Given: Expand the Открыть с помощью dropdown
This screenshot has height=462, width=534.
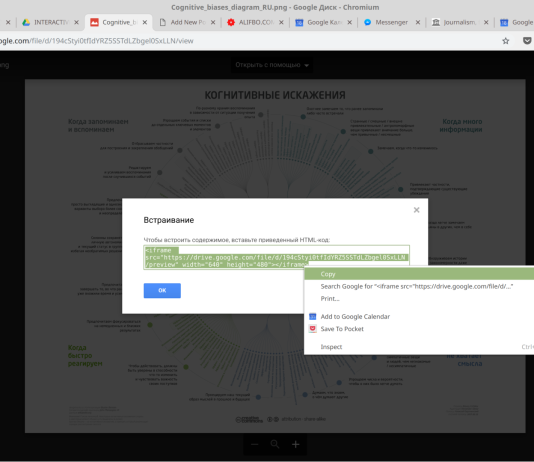Looking at the screenshot, I should [x=272, y=65].
